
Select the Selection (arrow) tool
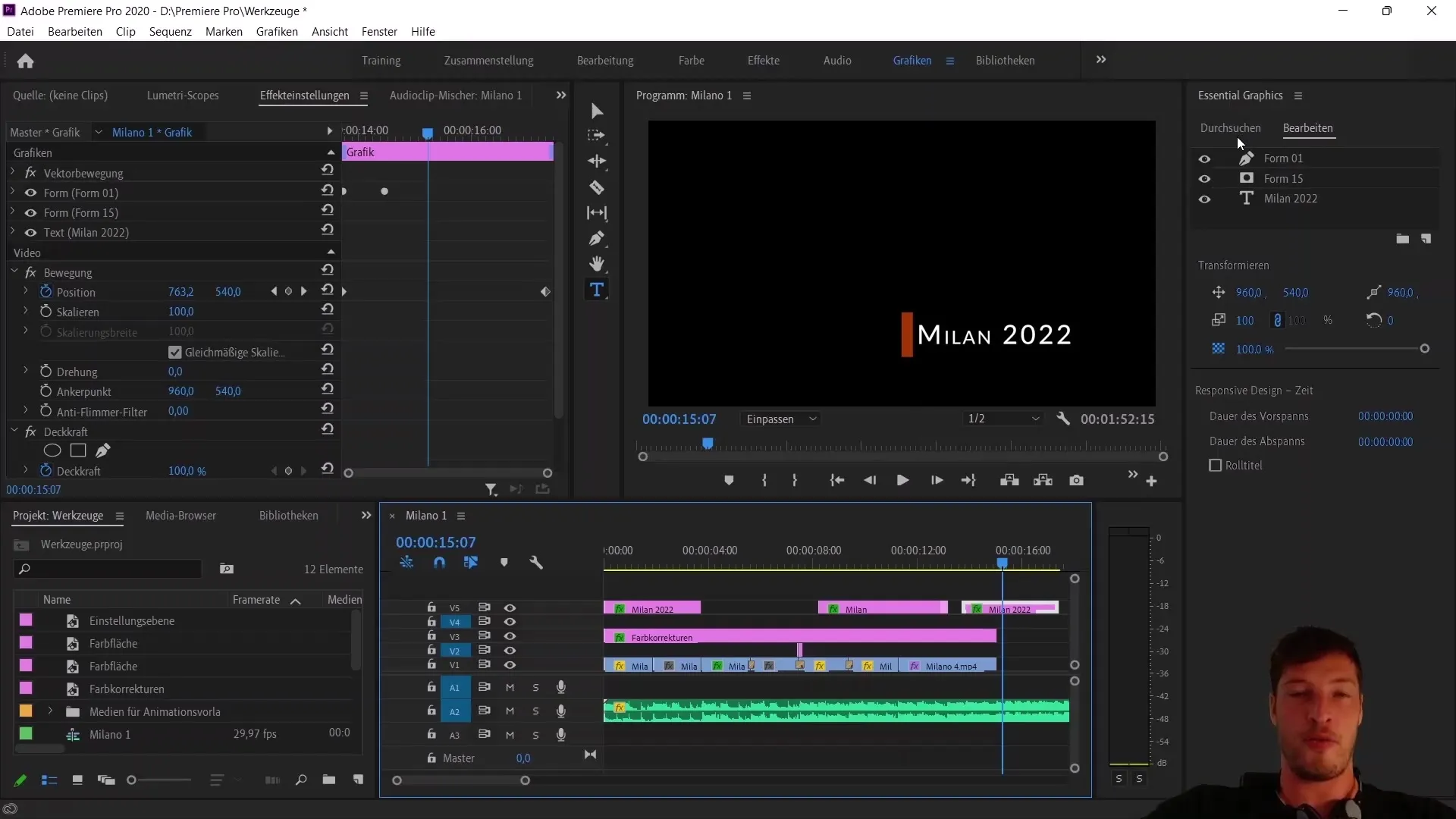pyautogui.click(x=598, y=111)
